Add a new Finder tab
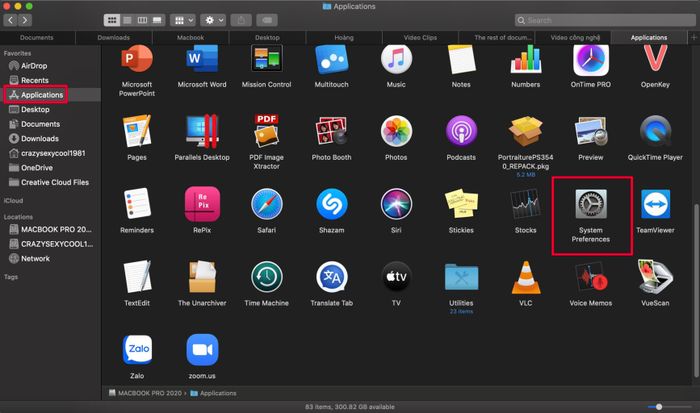Screen dimensions: 700x413 point(694,38)
